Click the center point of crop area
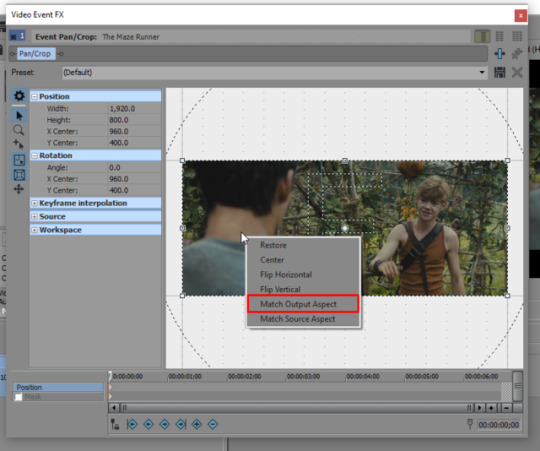 345,228
